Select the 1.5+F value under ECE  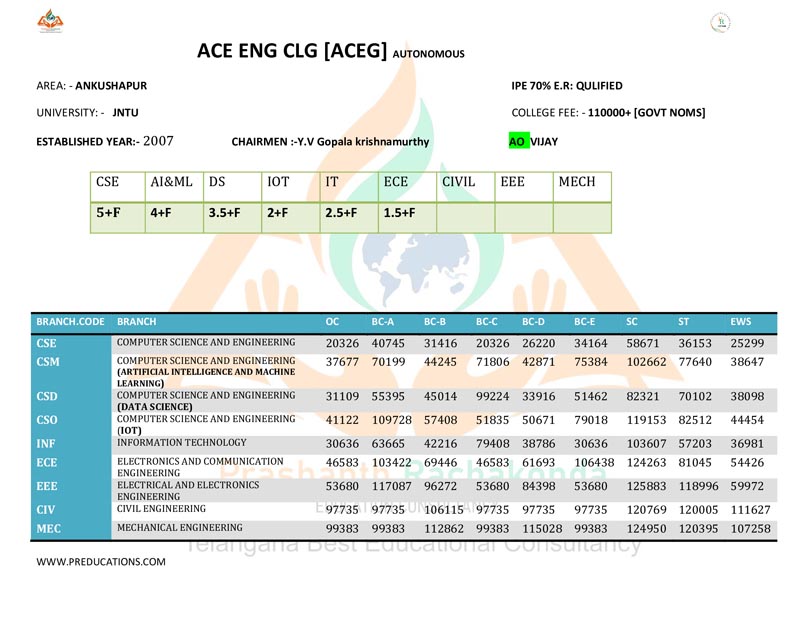[399, 212]
